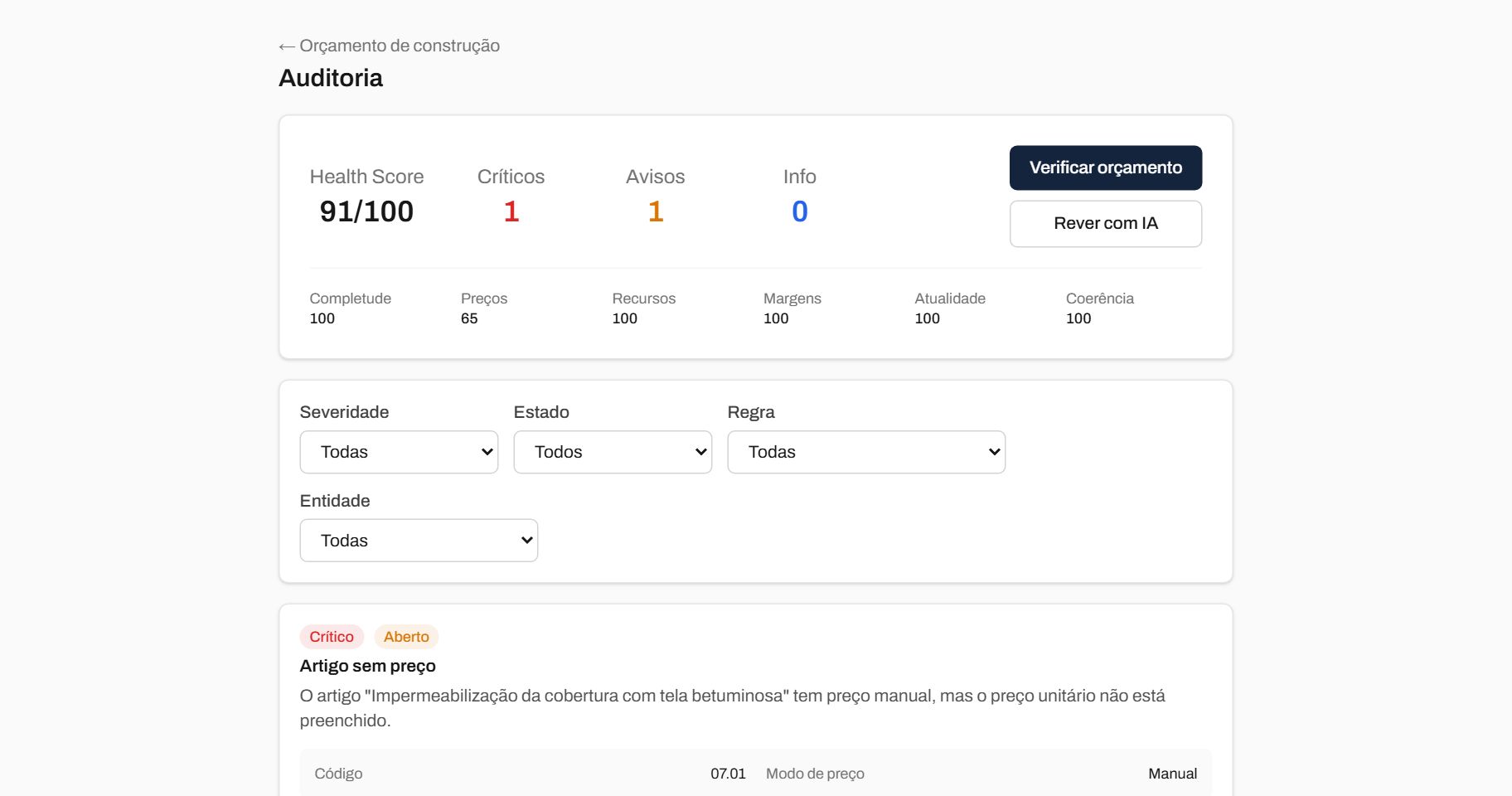Screen dimensions: 1512x796
Task: Click the Rever com IA button
Action: pyautogui.click(x=1106, y=224)
